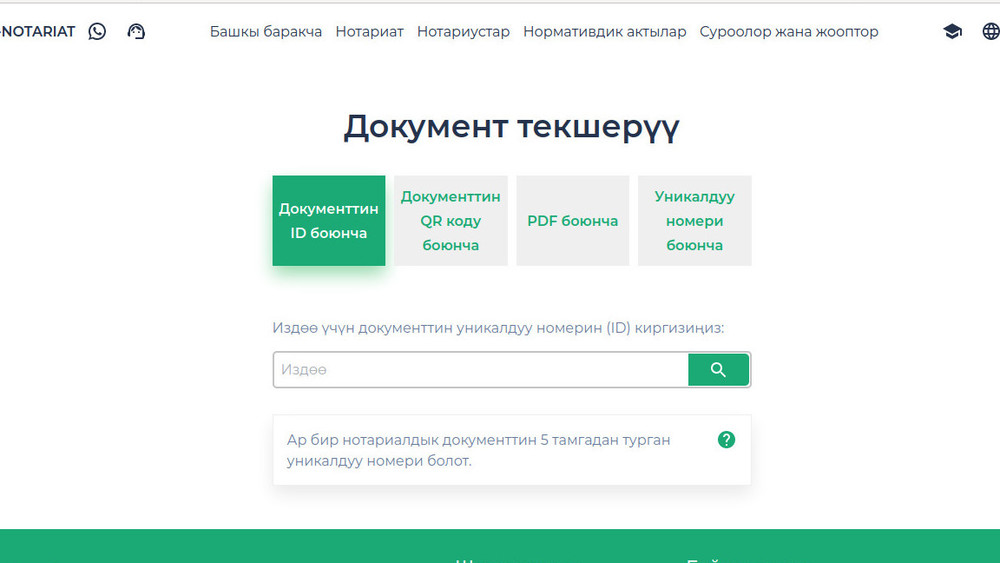
Task: Open the WhatsApp contact icon
Action: click(x=97, y=31)
